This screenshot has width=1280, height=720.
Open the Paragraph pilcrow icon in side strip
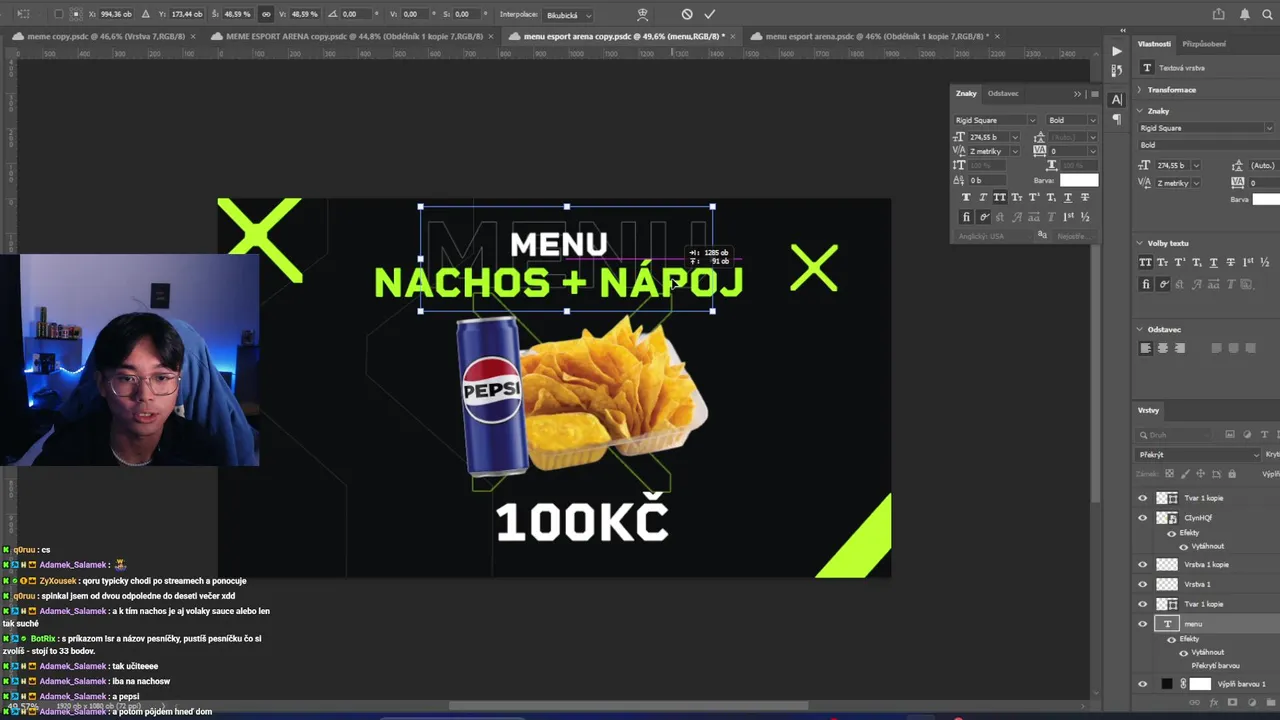pyautogui.click(x=1117, y=119)
